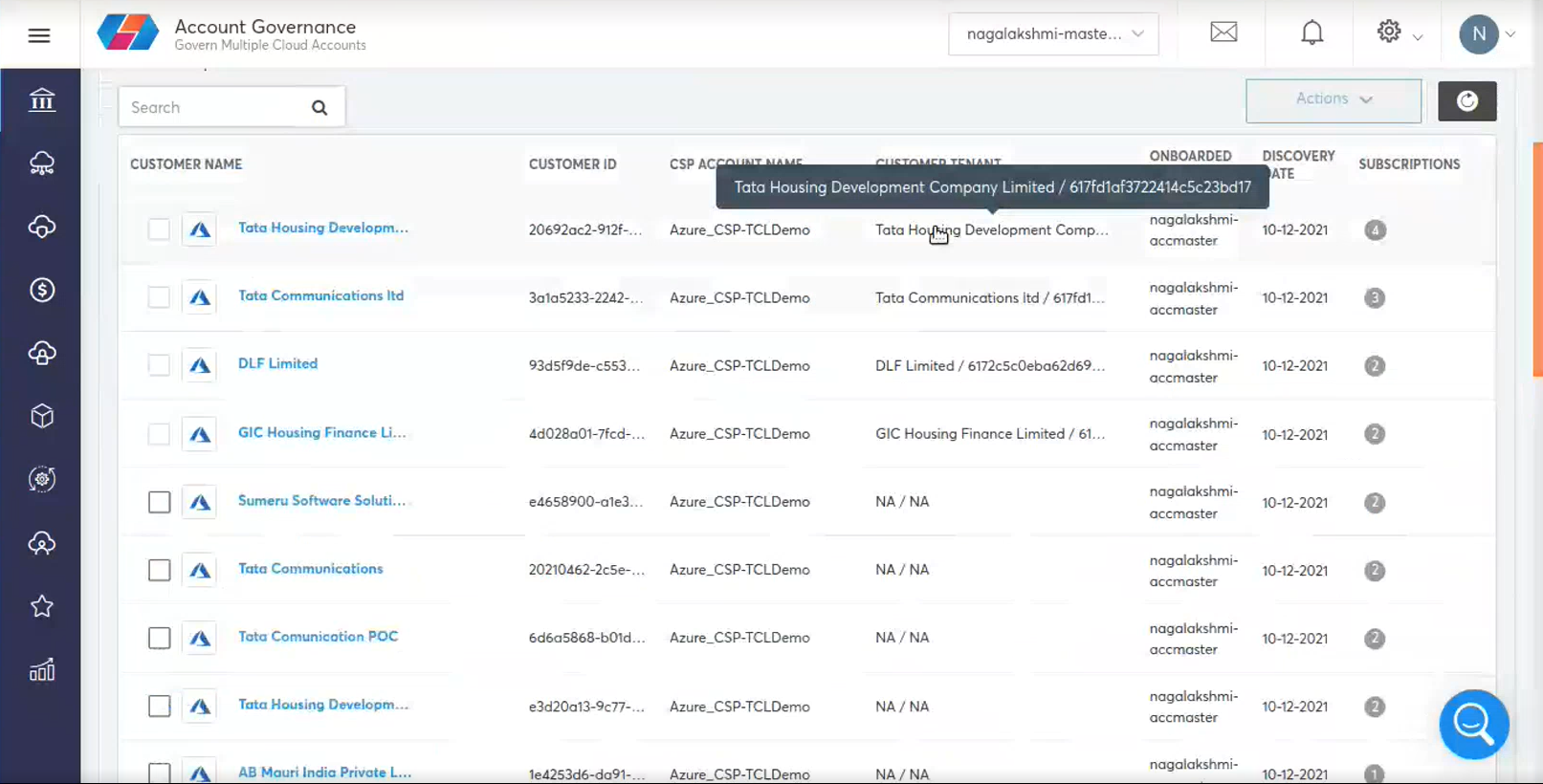Click Azure icon for Tata Communications ltd row

coord(199,297)
